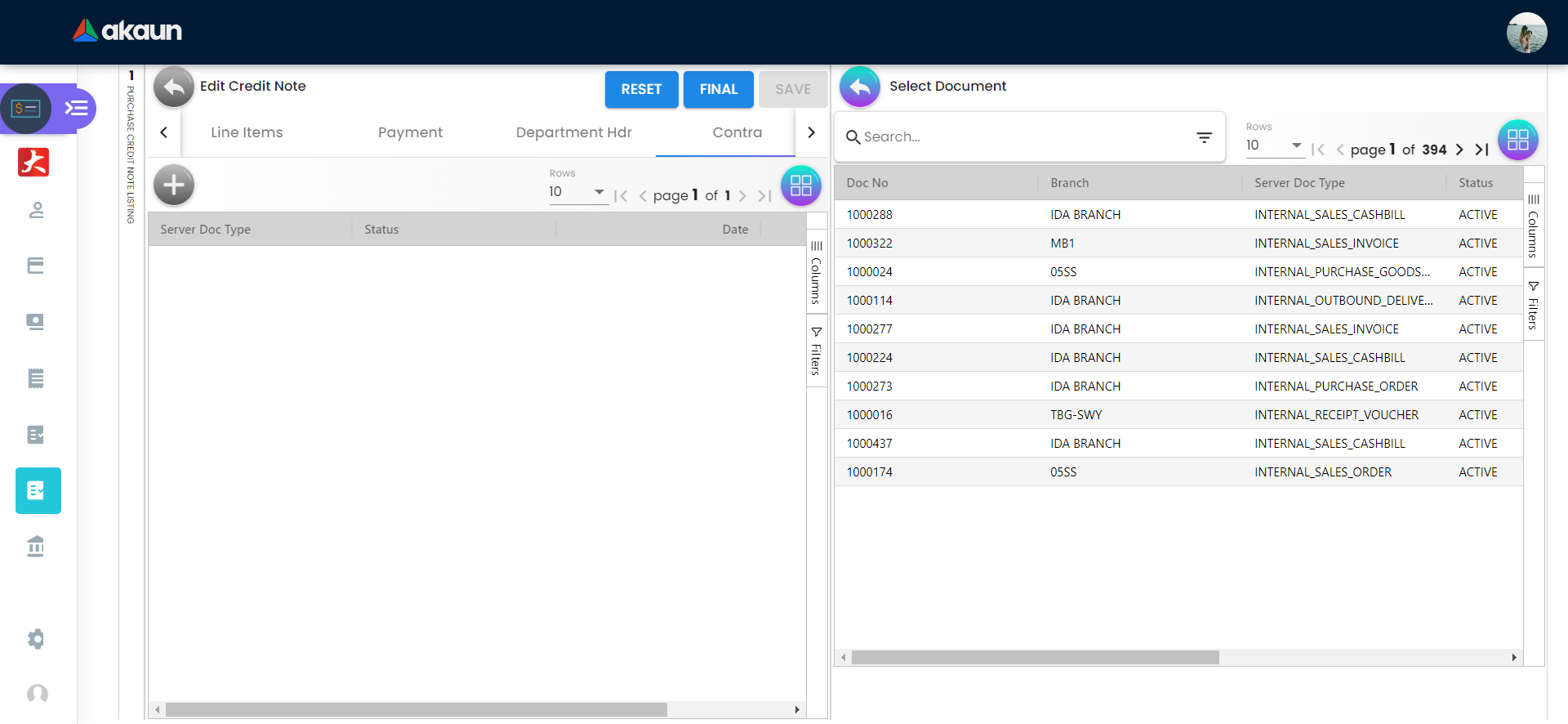Click the RESET button
The height and width of the screenshot is (724, 1568).
click(x=641, y=89)
